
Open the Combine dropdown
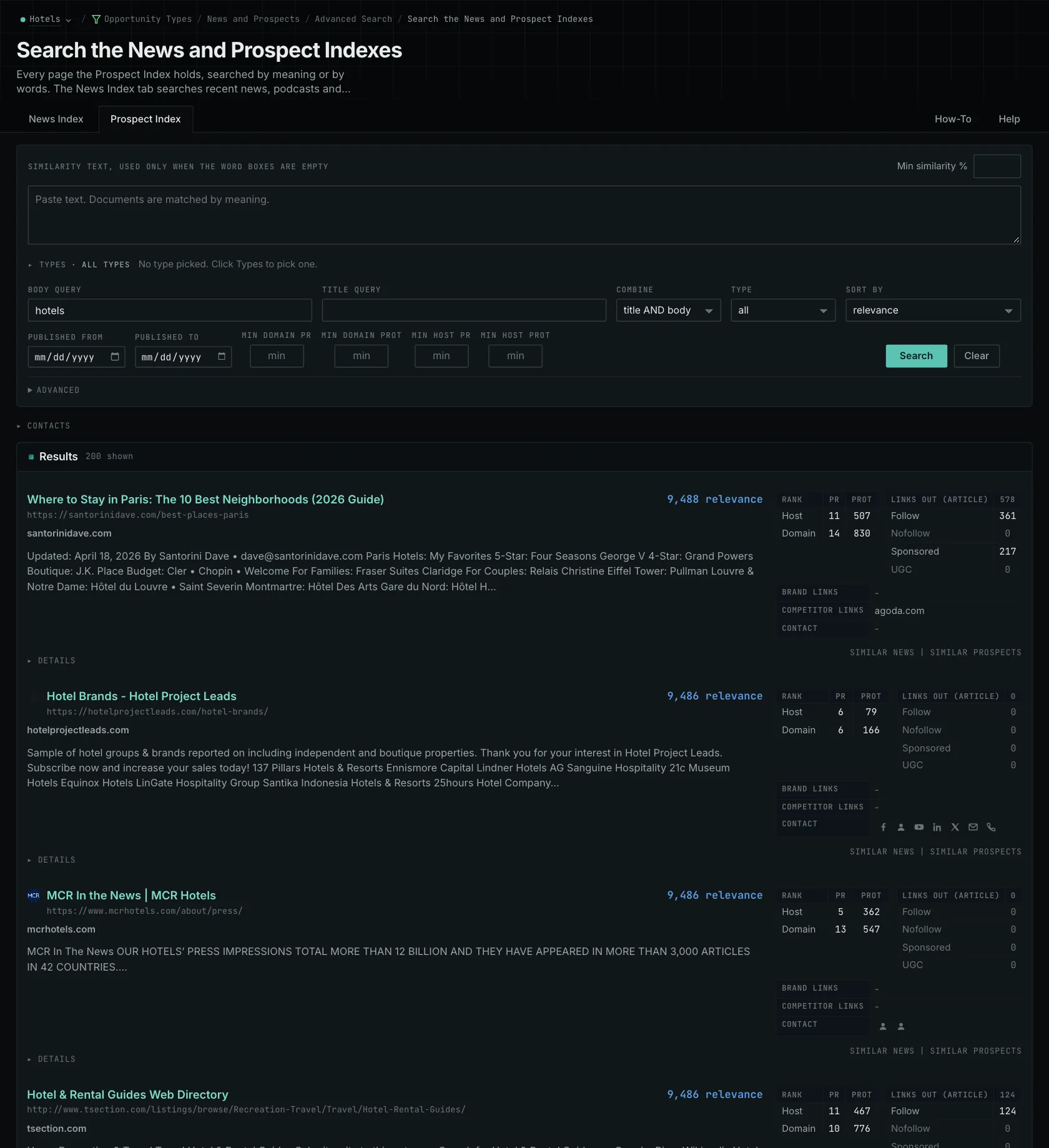tap(668, 310)
